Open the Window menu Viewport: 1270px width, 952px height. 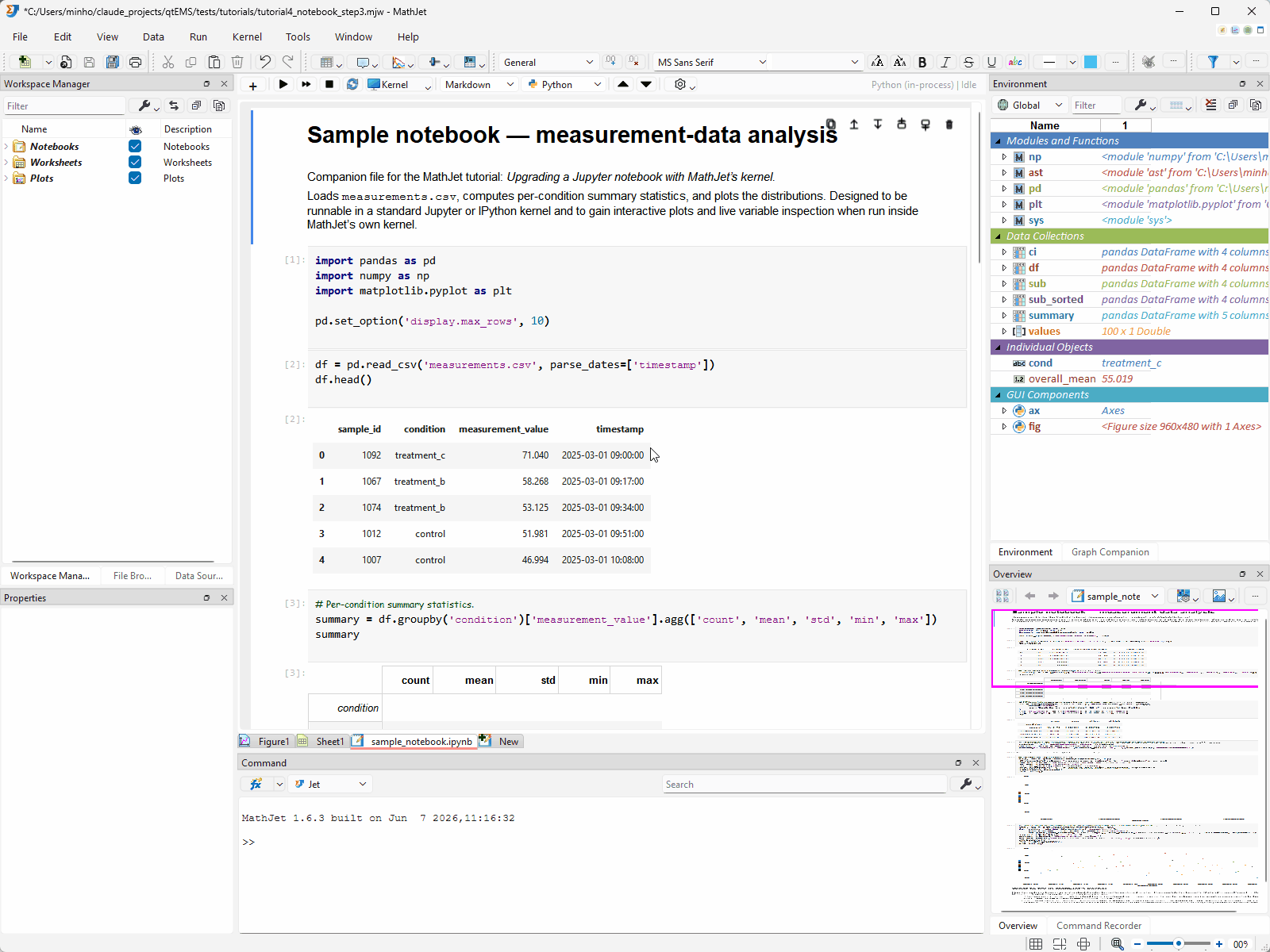pos(353,36)
